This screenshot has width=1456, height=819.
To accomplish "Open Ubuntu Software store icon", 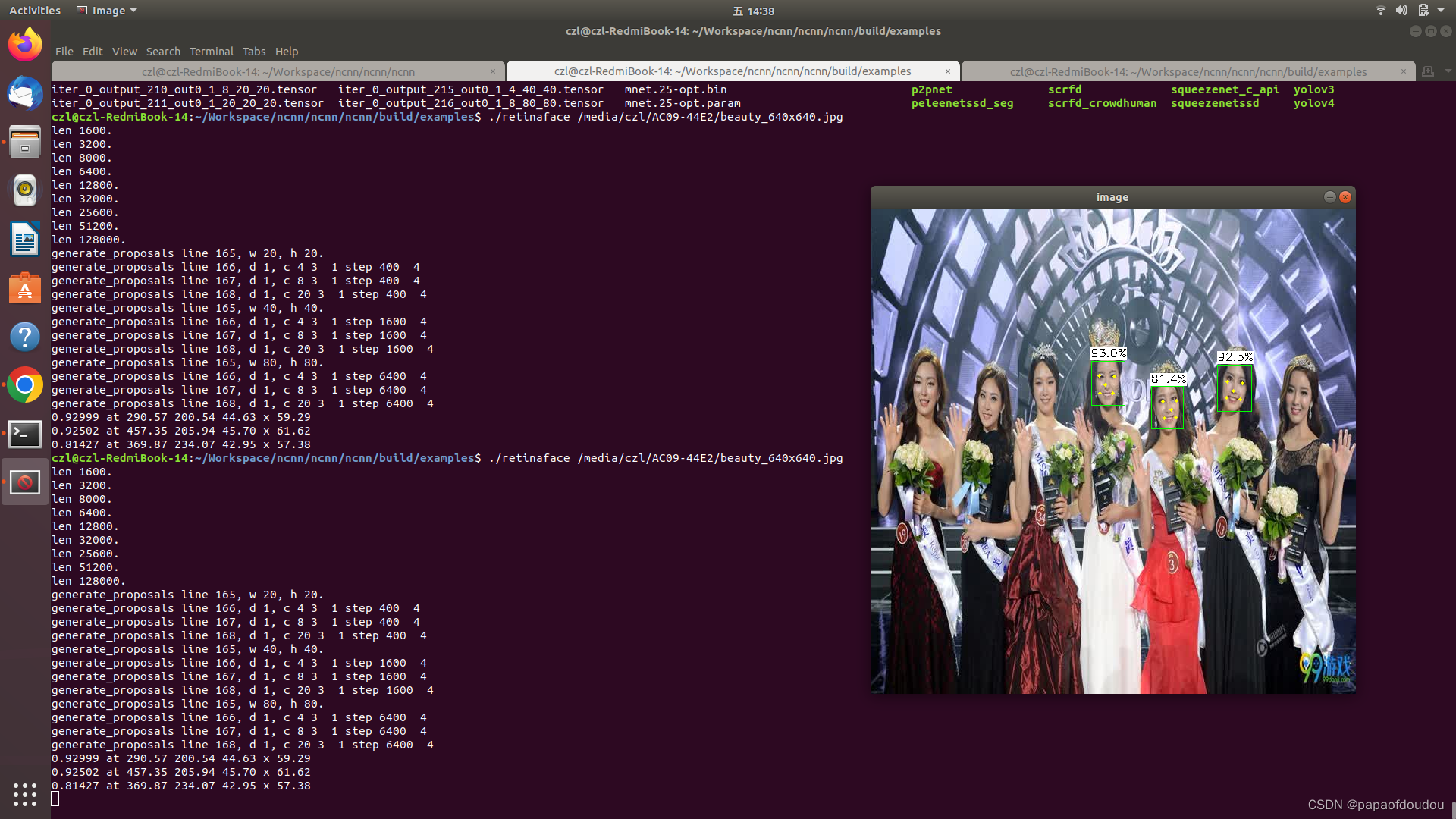I will 25,288.
